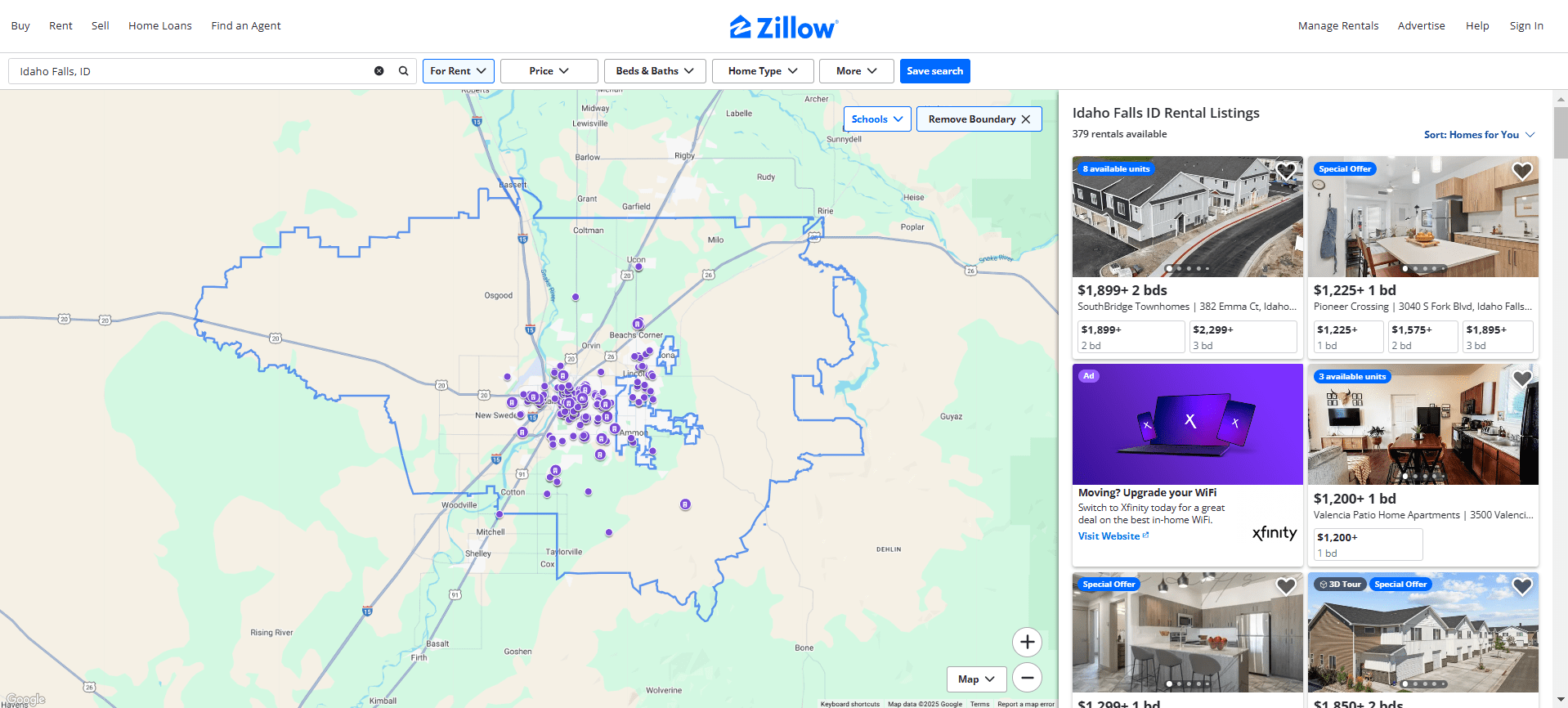Click the 3 available units badge
Image resolution: width=1568 pixels, height=708 pixels.
click(1352, 377)
